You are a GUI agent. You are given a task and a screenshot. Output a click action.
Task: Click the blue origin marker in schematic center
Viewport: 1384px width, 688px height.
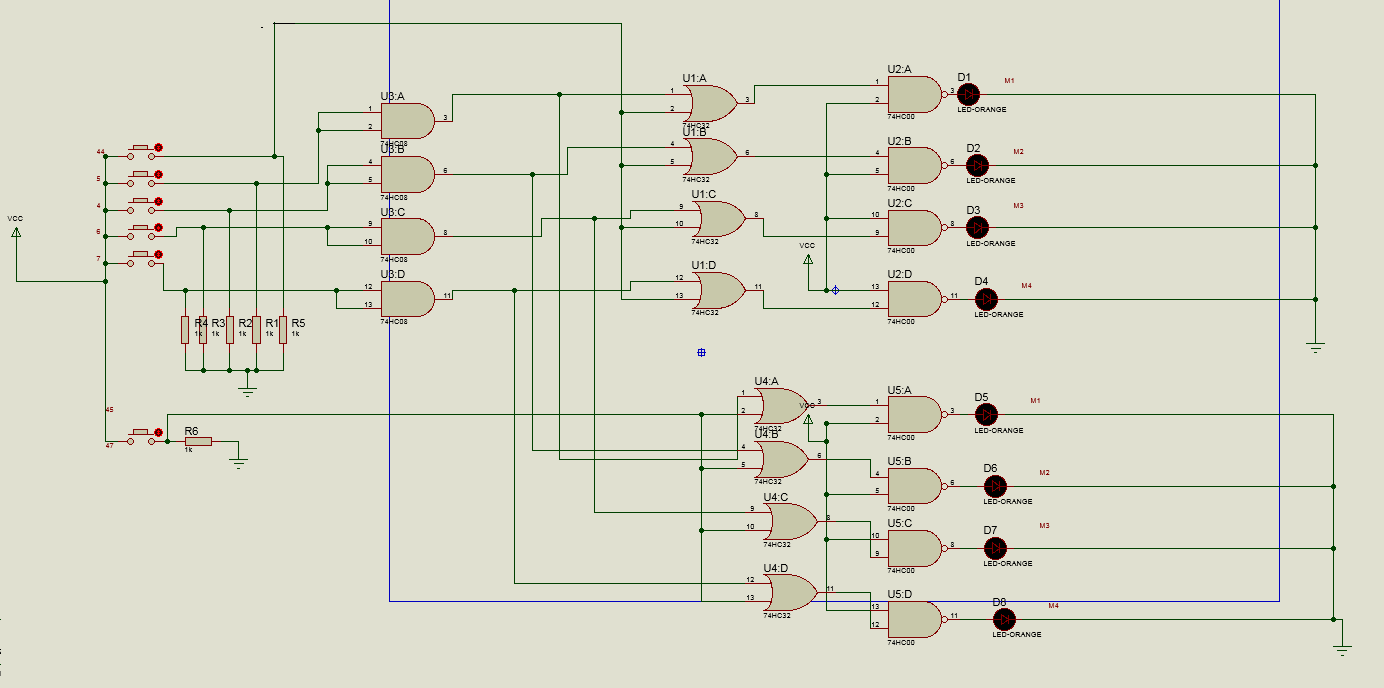[x=701, y=352]
